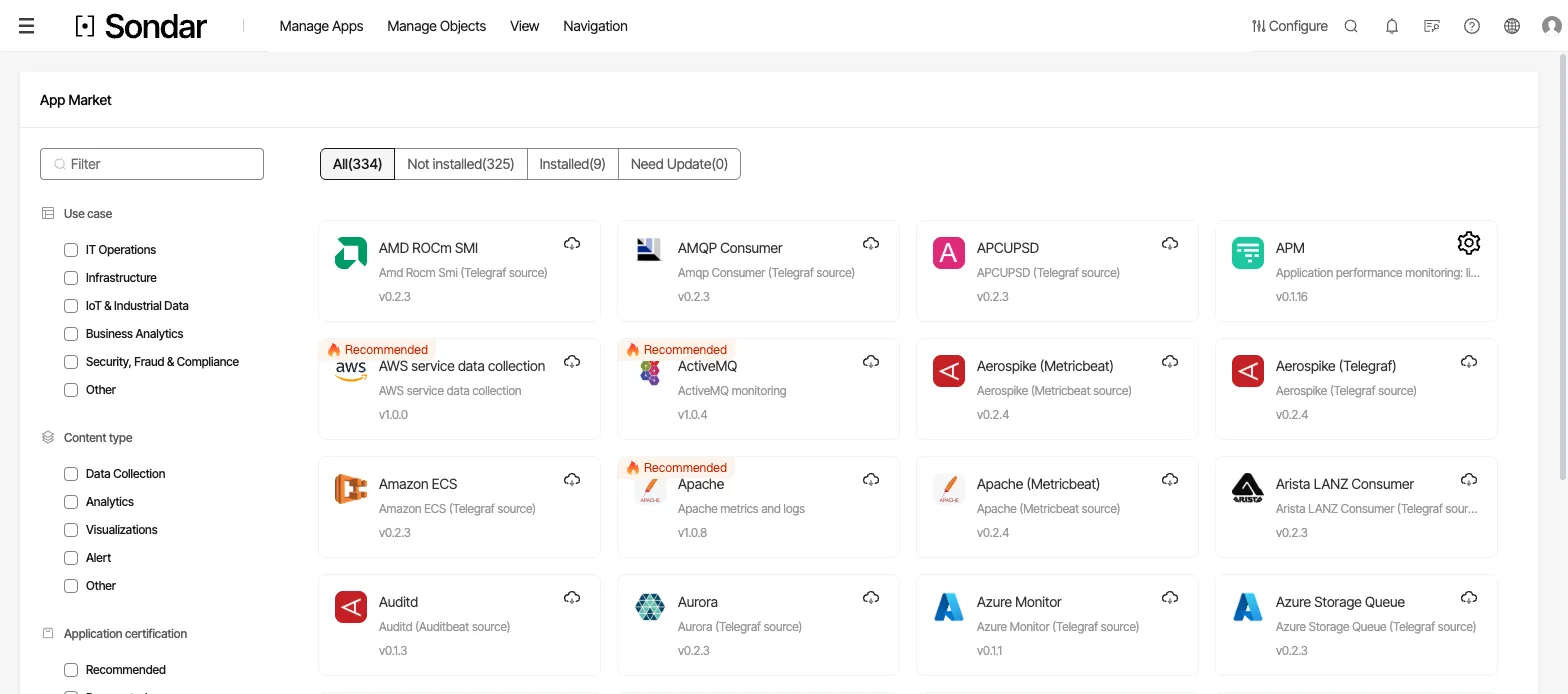Open the language globe icon
1568x694 pixels.
[1512, 26]
